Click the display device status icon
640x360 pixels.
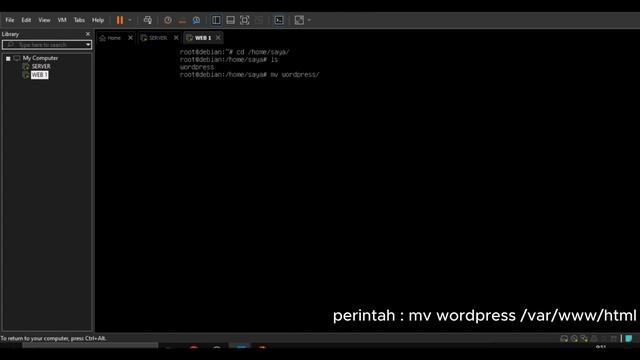(613, 339)
